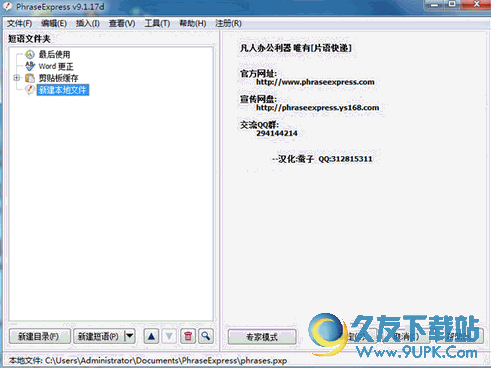Select the 新建本地文件 tree item
This screenshot has width=491, height=368.
(63, 90)
